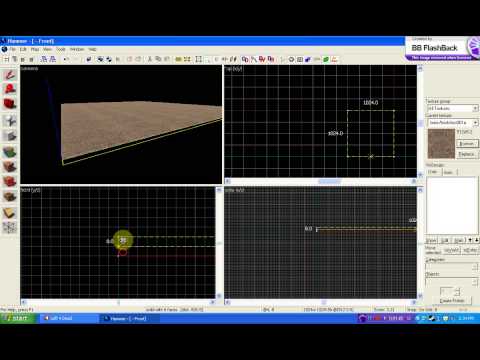This screenshot has width=480, height=360.
Task: Select the Vertex manipulation tool
Action: pyautogui.click(x=10, y=227)
